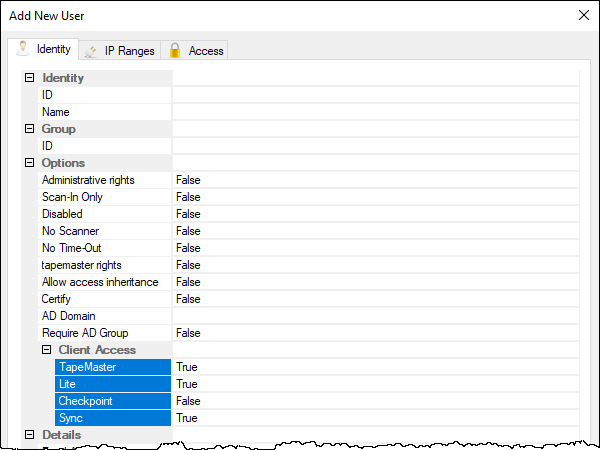
Task: Collapse the Client Access subsection
Action: click(46, 349)
